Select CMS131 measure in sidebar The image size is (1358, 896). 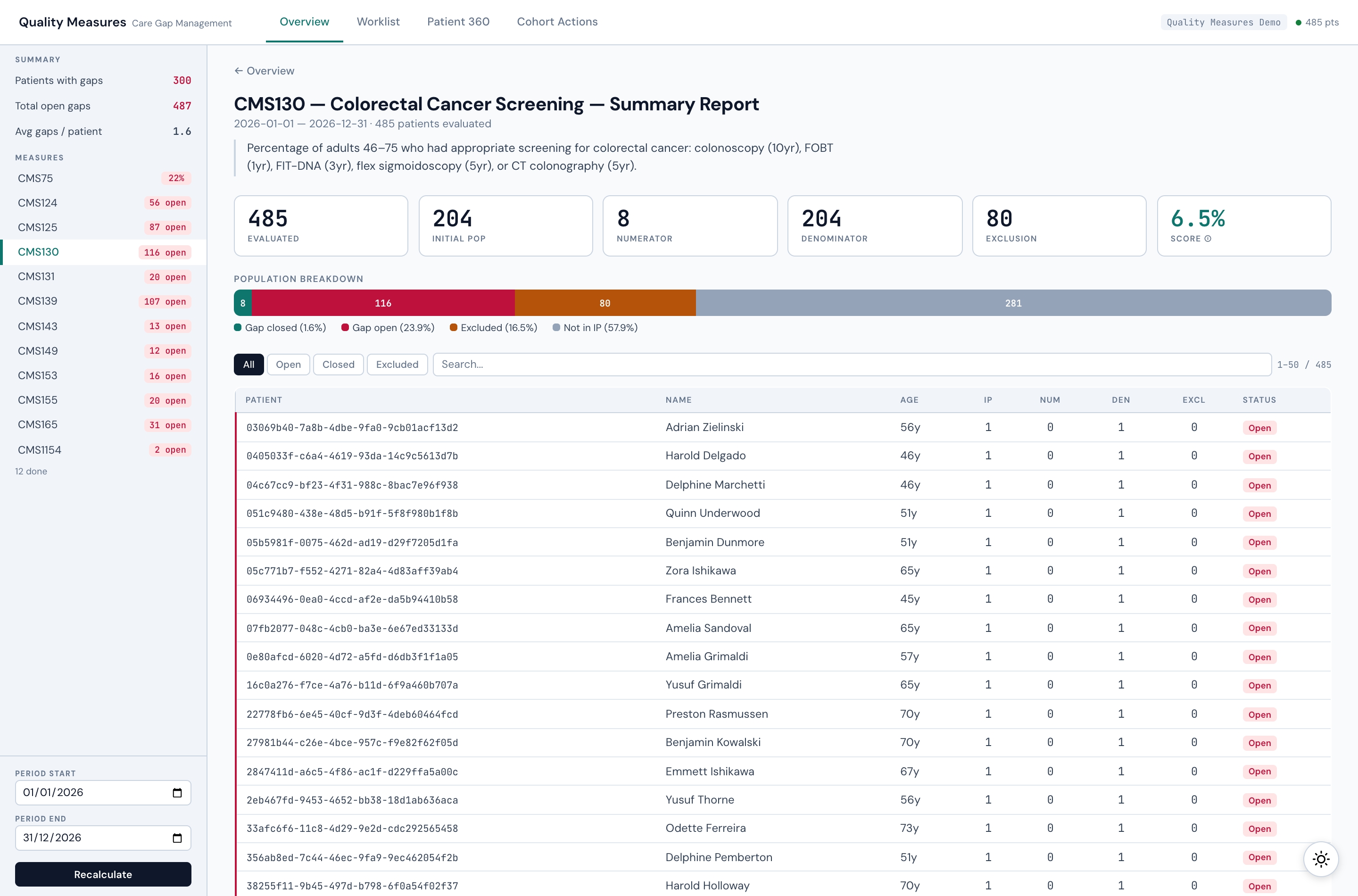(x=103, y=276)
